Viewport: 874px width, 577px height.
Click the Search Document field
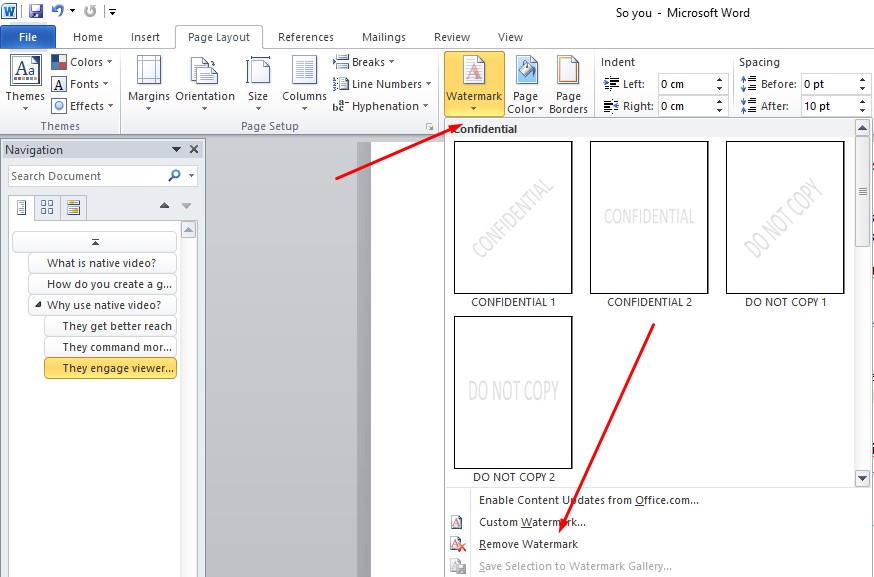pyautogui.click(x=86, y=176)
